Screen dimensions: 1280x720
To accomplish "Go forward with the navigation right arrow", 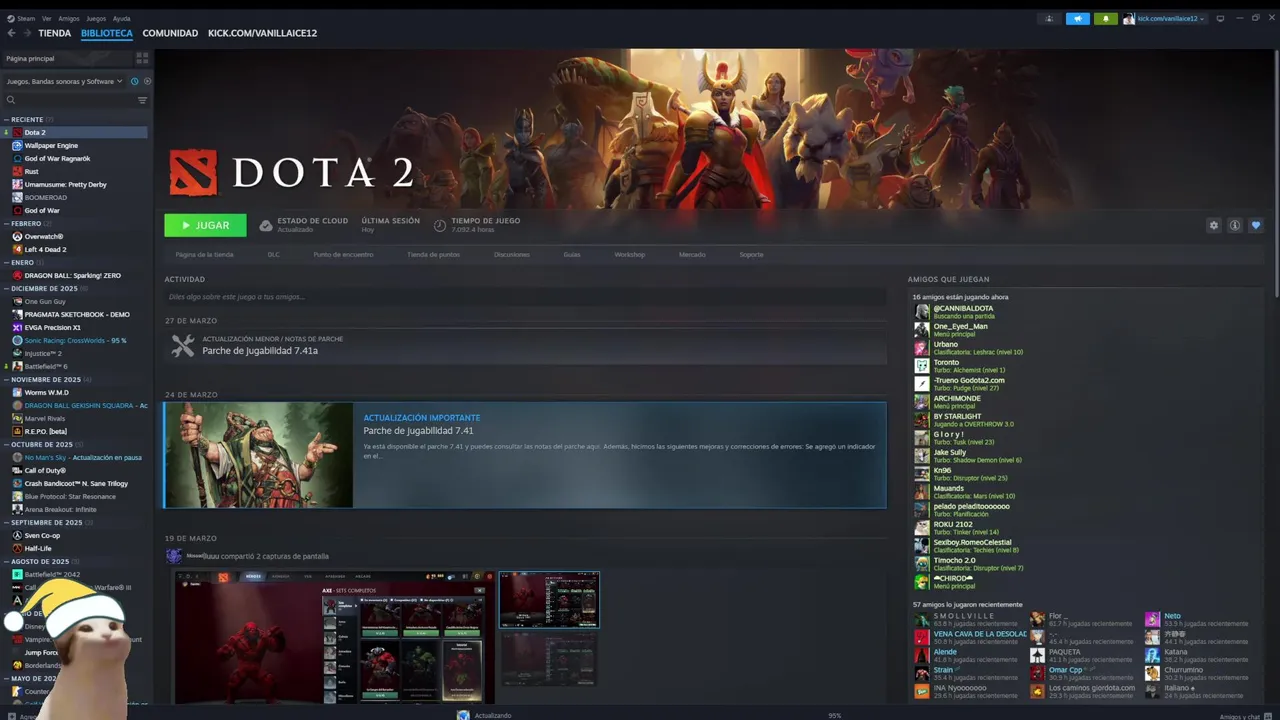I will click(27, 33).
